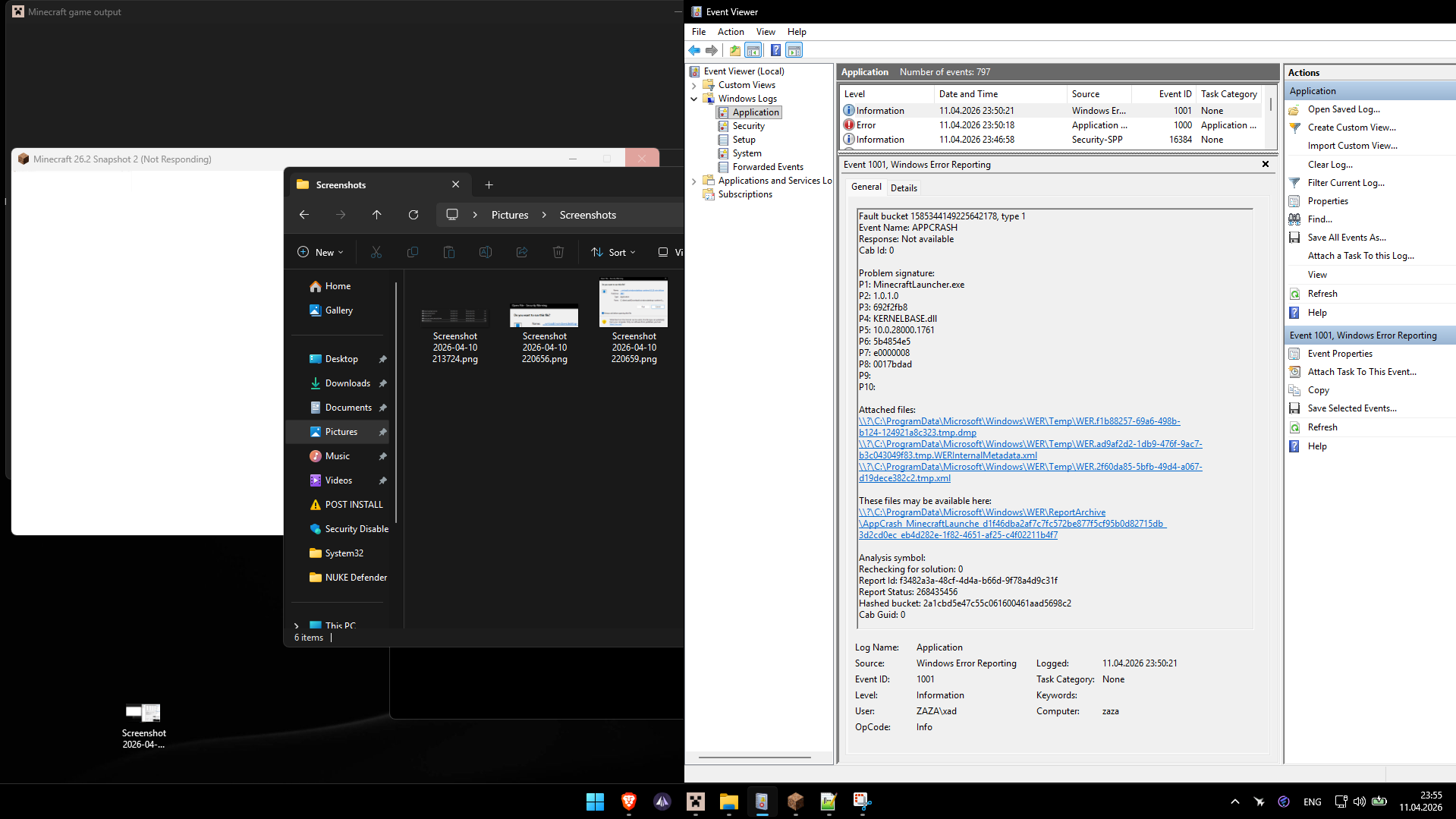The image size is (1456, 819).
Task: Click the Refresh button in Screenshots explorer
Action: coord(414,215)
